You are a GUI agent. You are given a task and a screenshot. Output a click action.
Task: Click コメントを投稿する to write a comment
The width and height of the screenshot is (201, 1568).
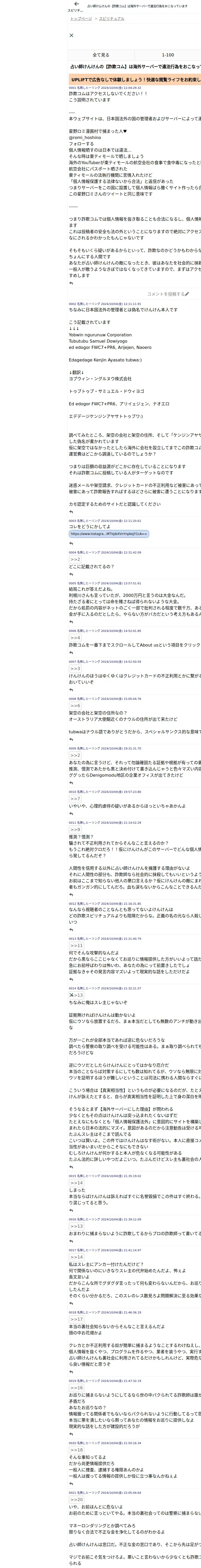click(168, 294)
